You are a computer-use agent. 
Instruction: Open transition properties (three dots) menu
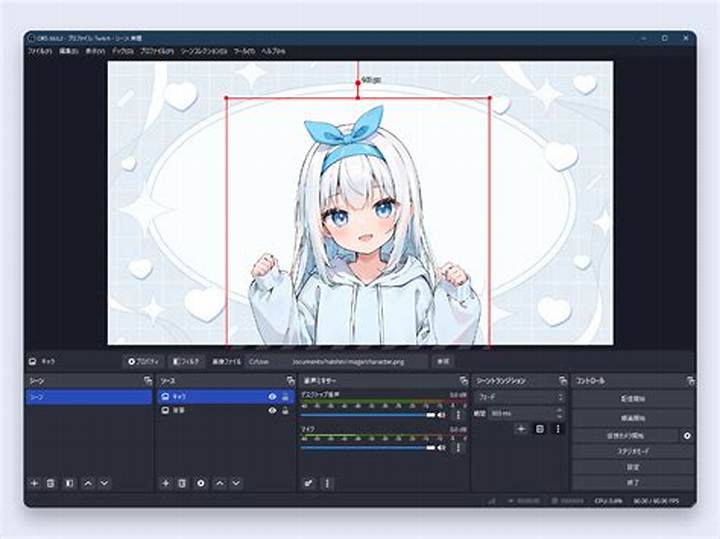coord(558,429)
